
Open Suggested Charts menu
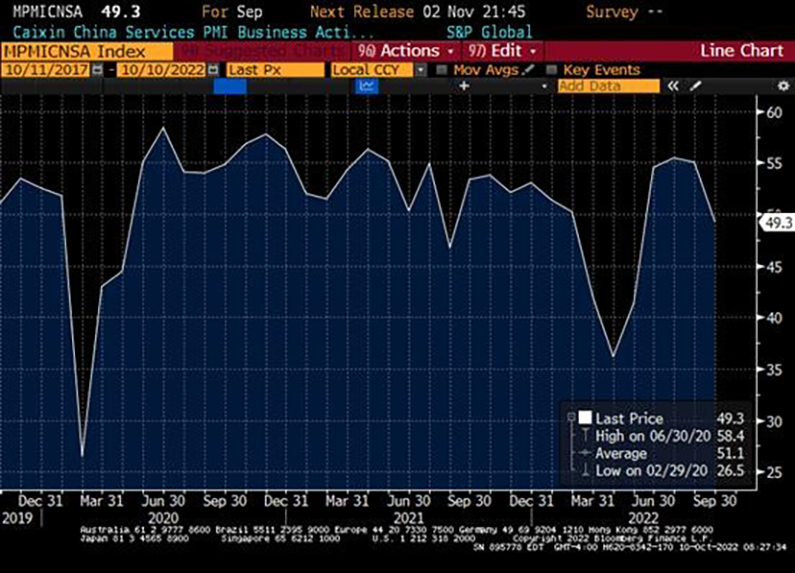pyautogui.click(x=262, y=51)
